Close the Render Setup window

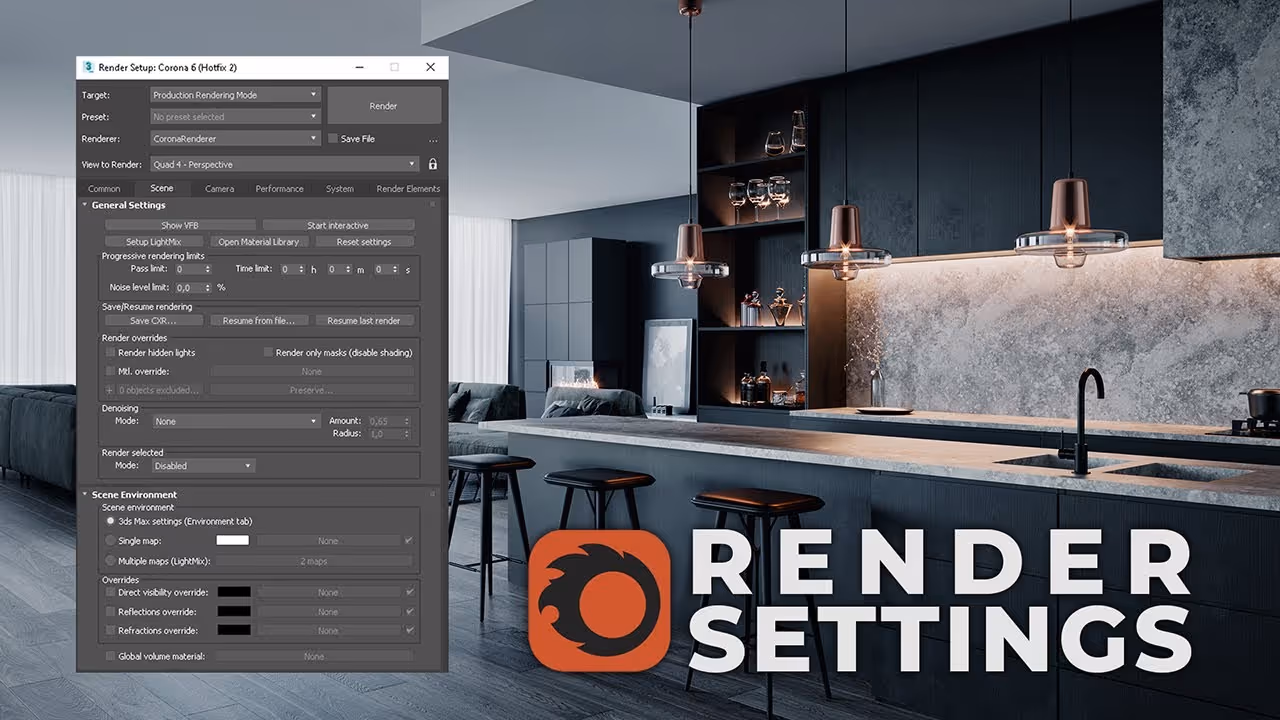(431, 67)
